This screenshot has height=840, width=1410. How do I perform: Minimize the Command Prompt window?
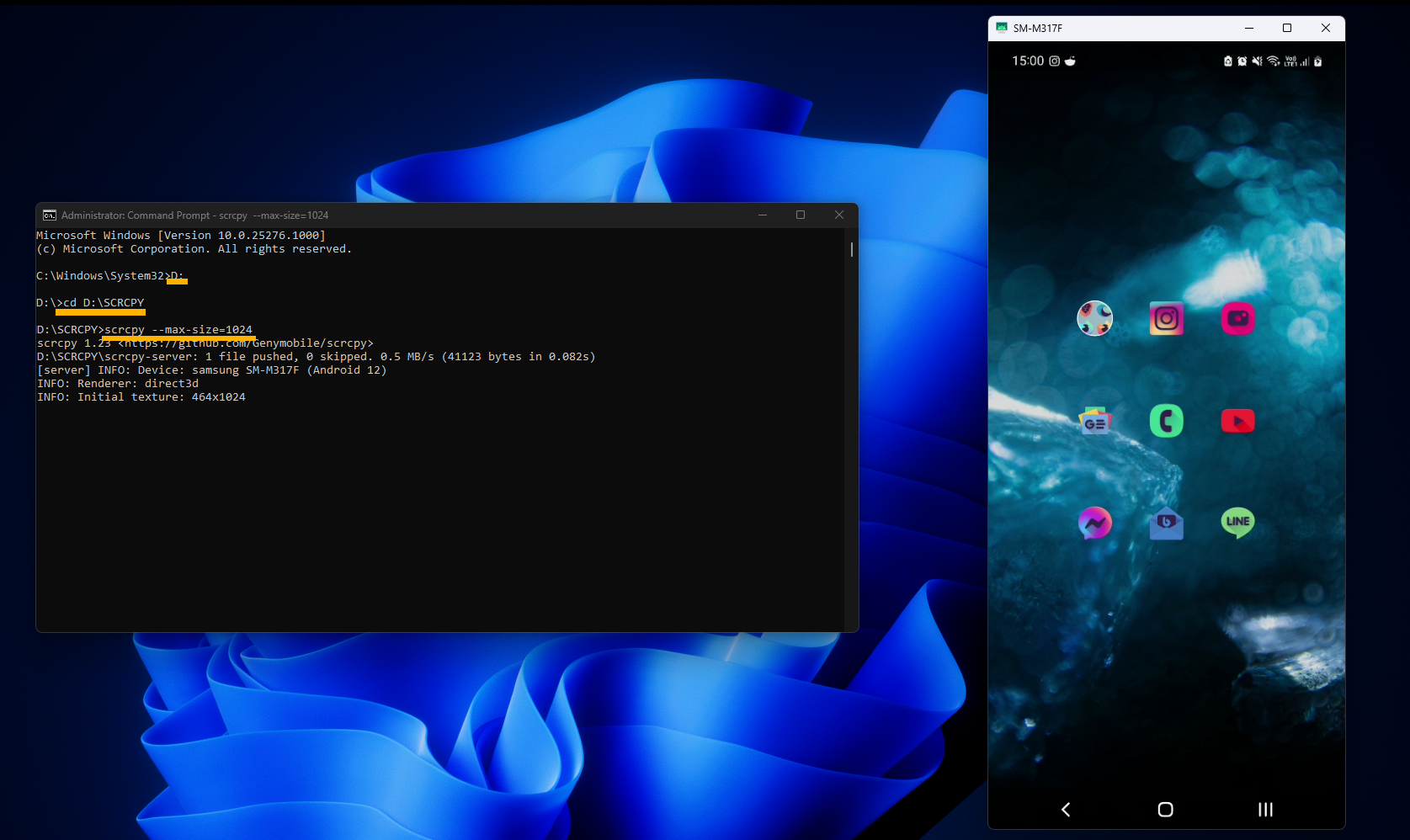tap(763, 215)
